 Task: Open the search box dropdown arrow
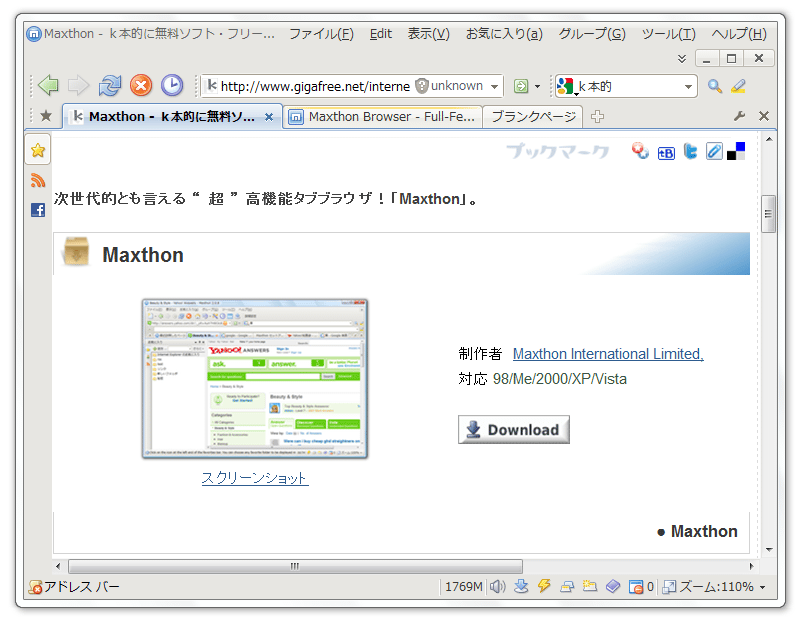point(688,87)
